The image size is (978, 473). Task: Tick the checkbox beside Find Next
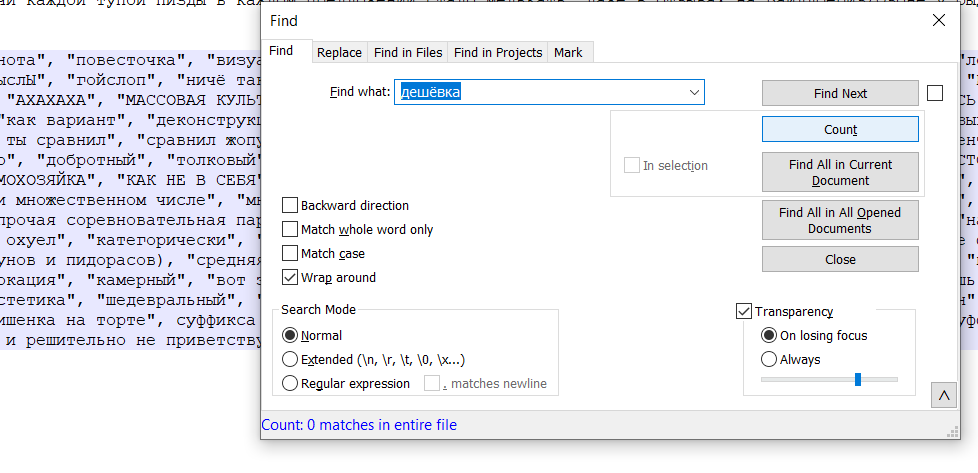click(x=935, y=93)
